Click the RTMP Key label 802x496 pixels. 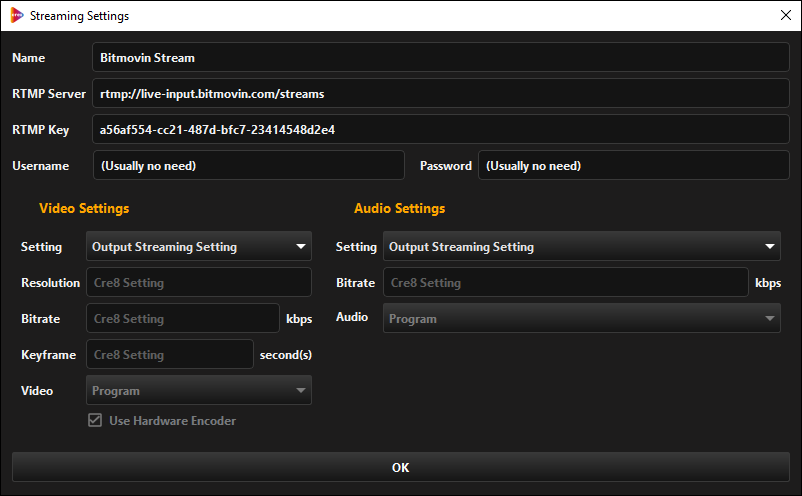point(40,130)
